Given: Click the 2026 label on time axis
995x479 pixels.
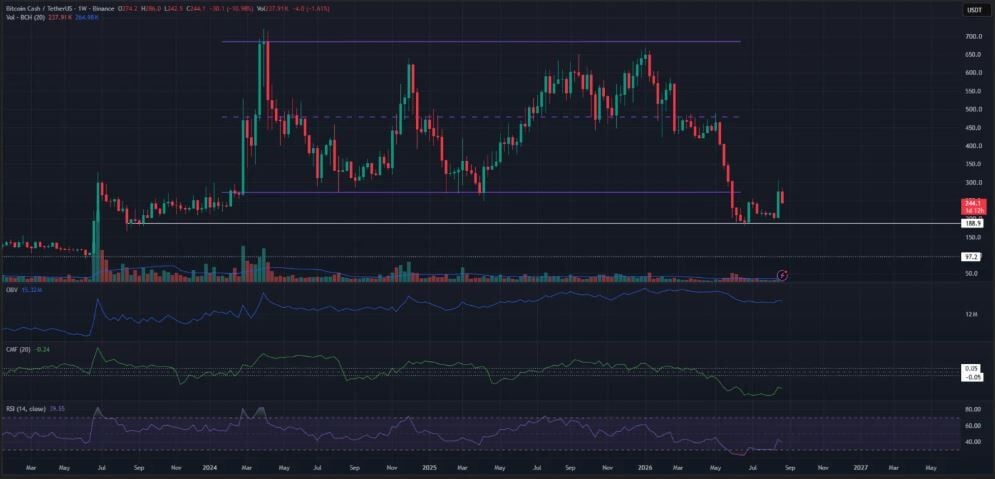Looking at the screenshot, I should tap(645, 468).
